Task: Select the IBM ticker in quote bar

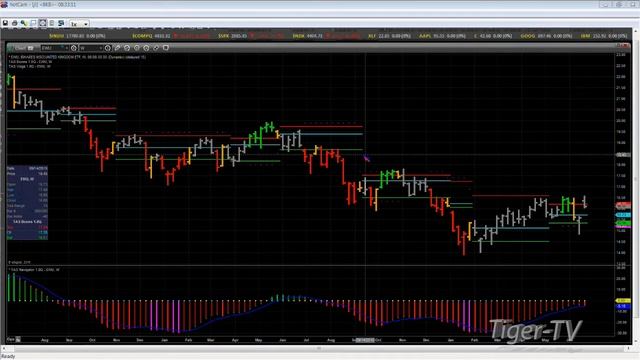Action: (585, 36)
